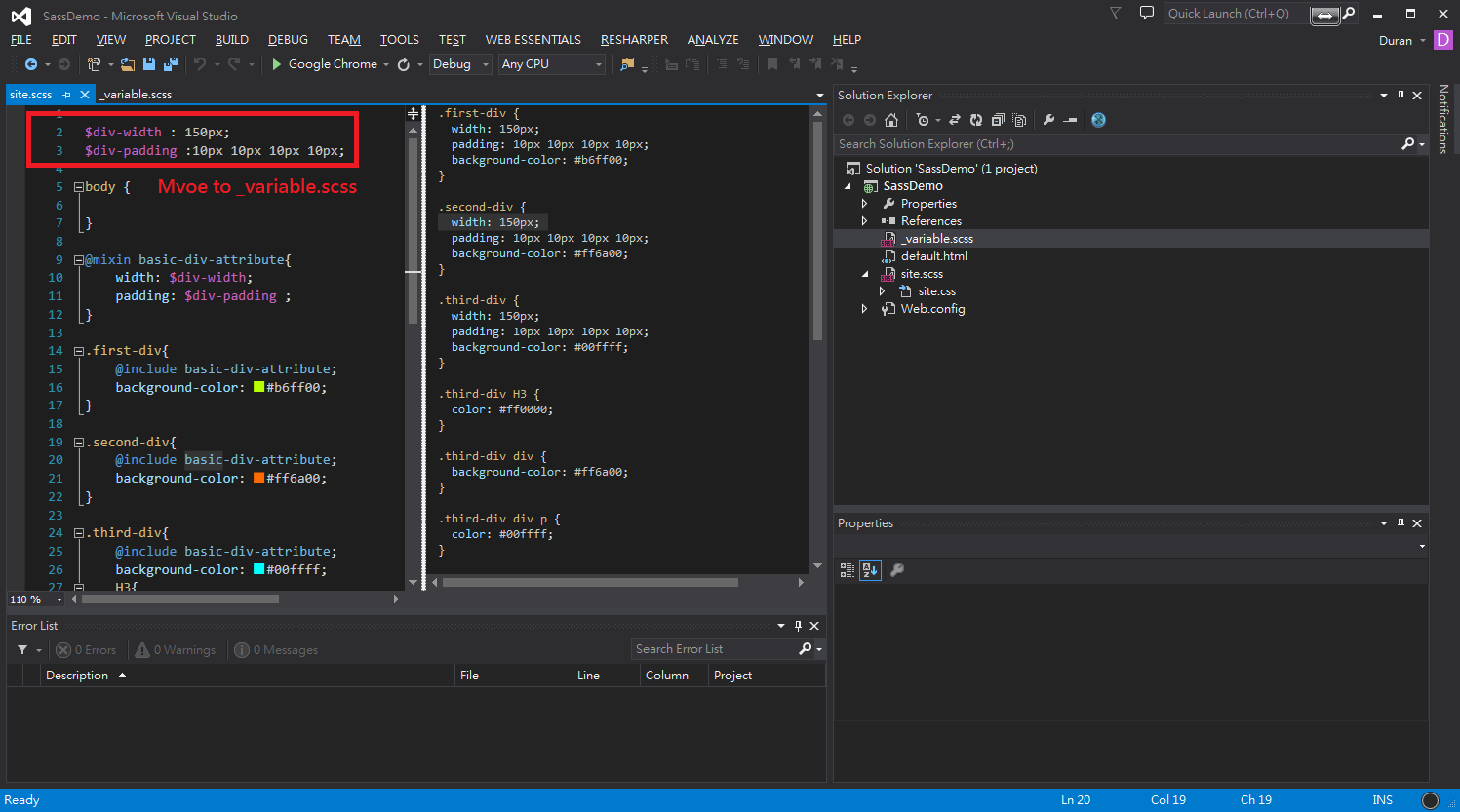Toggle Show All Files in Solution Explorer
1460x812 pixels.
1019,120
